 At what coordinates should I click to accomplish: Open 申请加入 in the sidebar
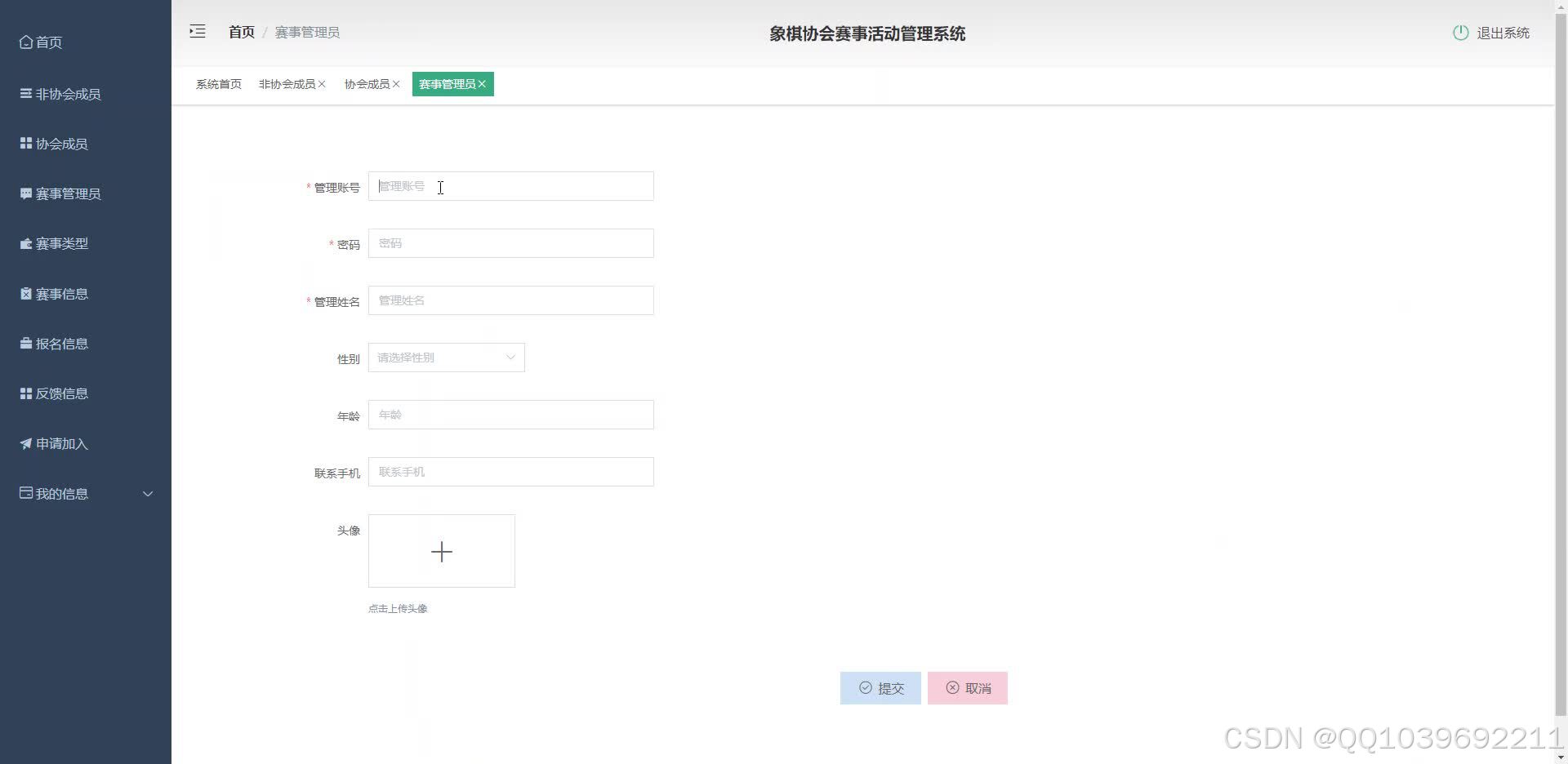pos(86,443)
